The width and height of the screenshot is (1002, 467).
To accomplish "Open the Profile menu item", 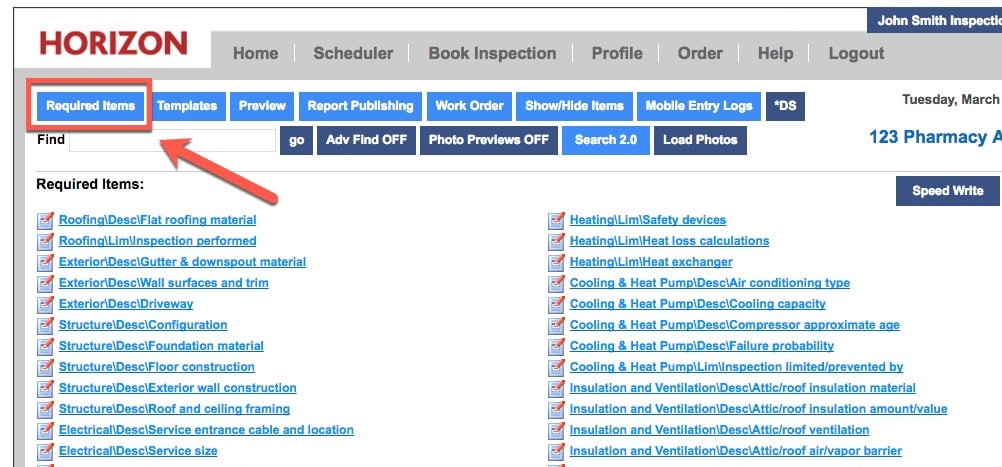I will point(616,54).
